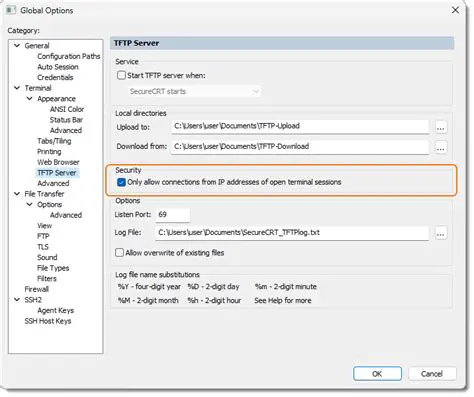The width and height of the screenshot is (474, 397).
Task: Click the Download from path field
Action: tap(300, 147)
